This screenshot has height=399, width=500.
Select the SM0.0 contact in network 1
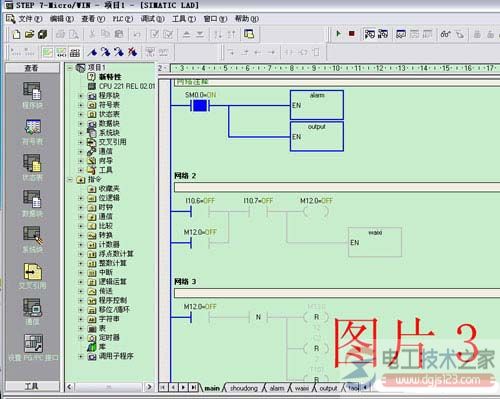(x=200, y=106)
